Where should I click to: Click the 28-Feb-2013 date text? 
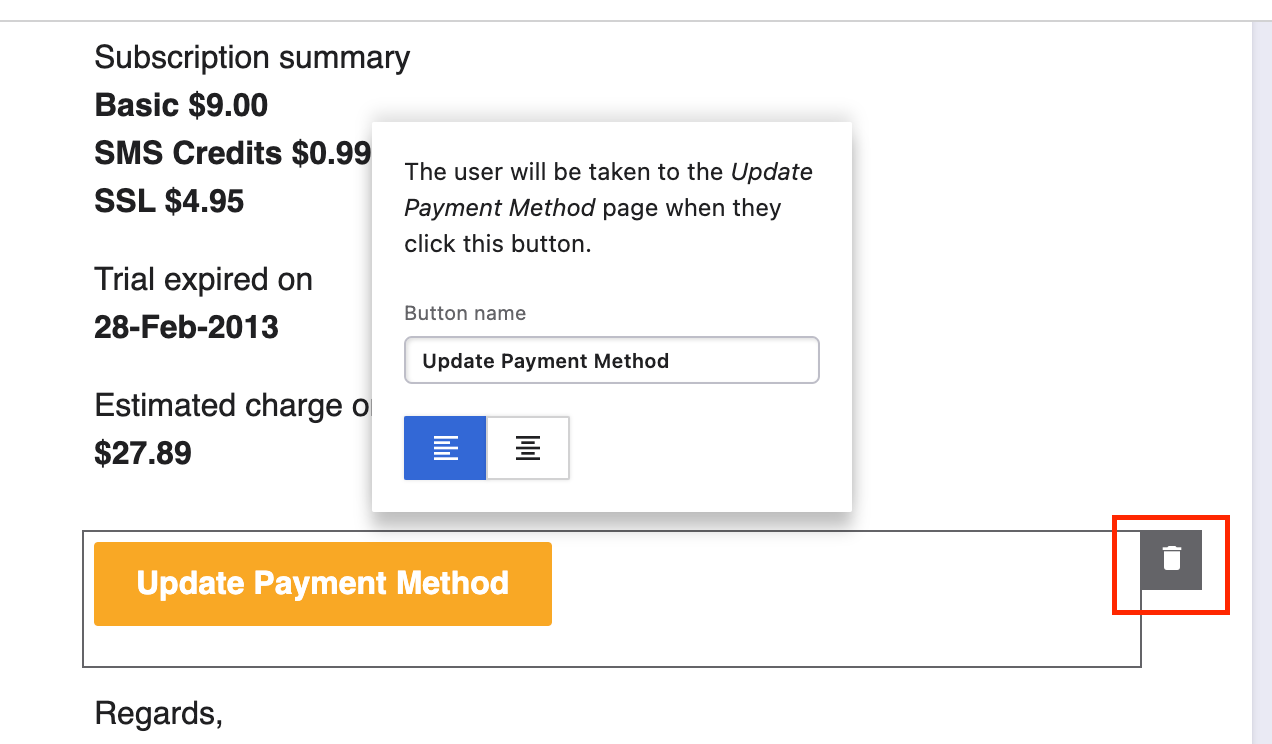pyautogui.click(x=186, y=327)
